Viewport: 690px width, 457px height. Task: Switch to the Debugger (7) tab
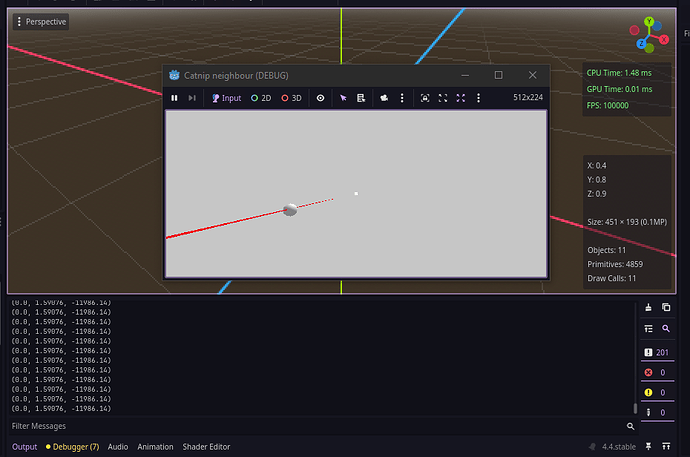pyautogui.click(x=72, y=447)
